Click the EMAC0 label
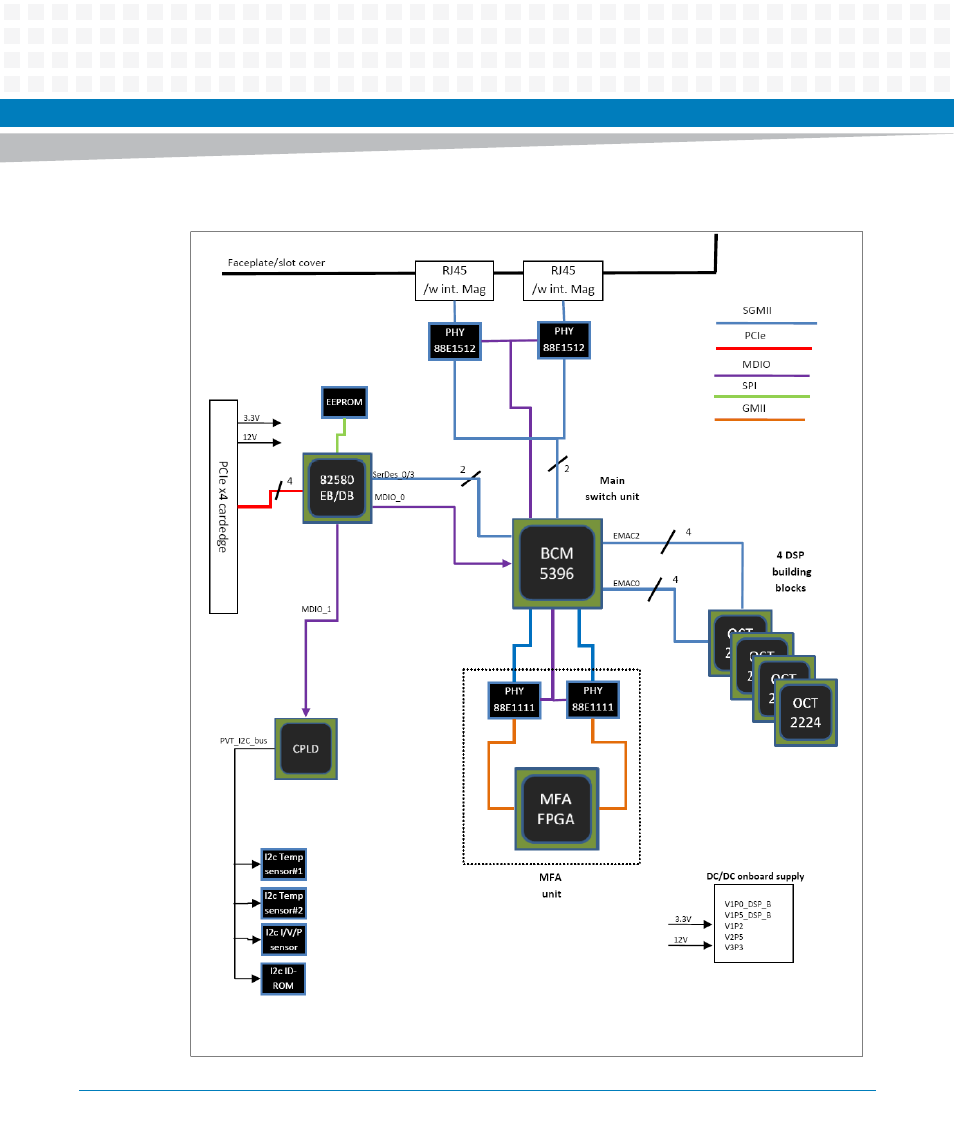This screenshot has height=1145, width=954. coord(626,583)
